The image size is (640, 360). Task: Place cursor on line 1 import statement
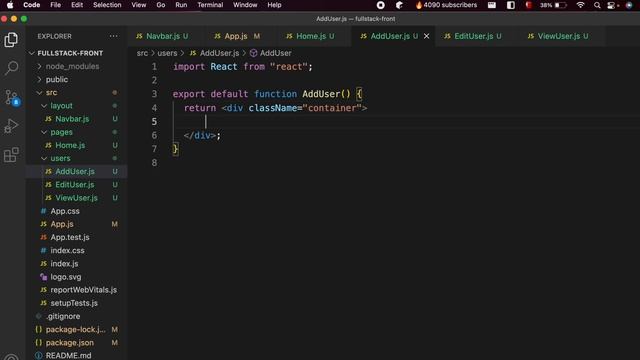242,67
